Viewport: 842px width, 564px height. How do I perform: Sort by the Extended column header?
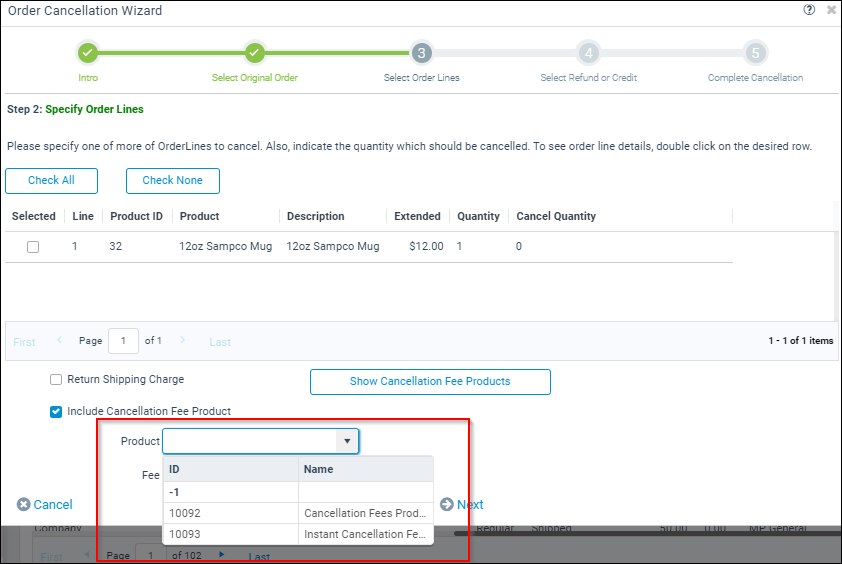click(x=417, y=216)
